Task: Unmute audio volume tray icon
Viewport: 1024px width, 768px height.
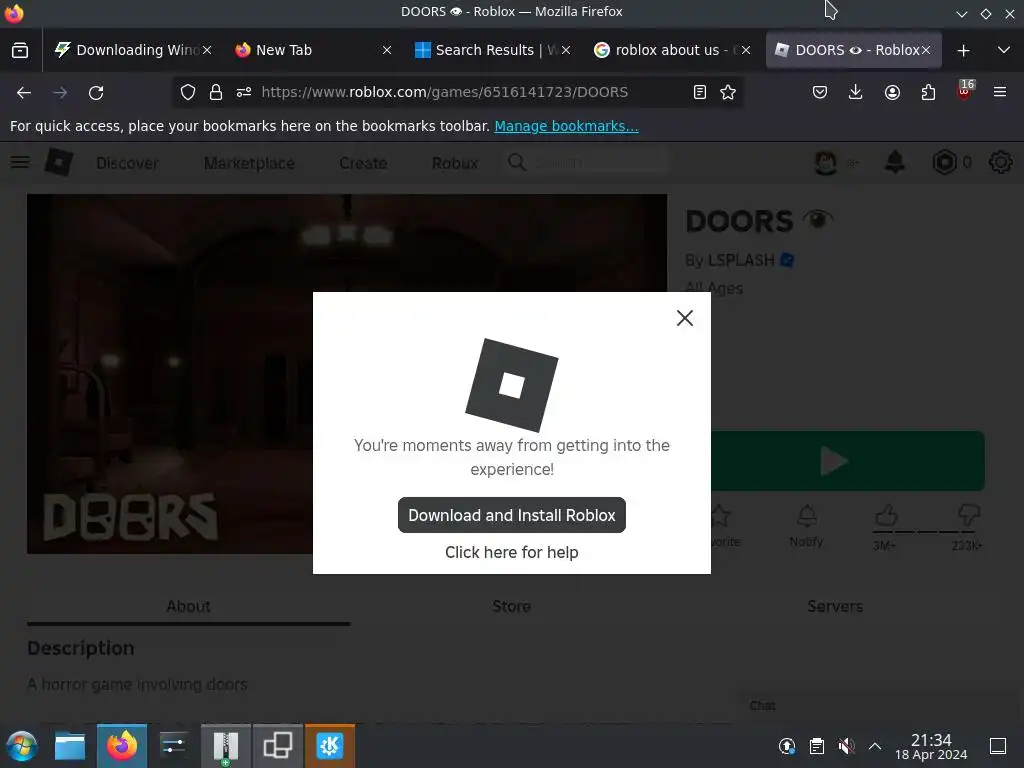Action: coord(846,746)
